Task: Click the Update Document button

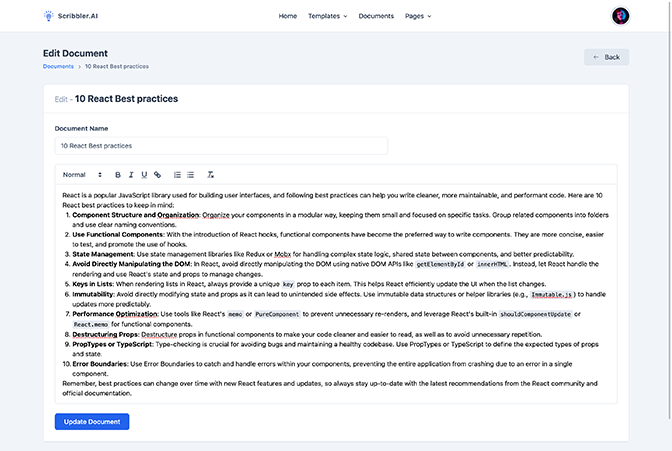Action: tap(92, 422)
